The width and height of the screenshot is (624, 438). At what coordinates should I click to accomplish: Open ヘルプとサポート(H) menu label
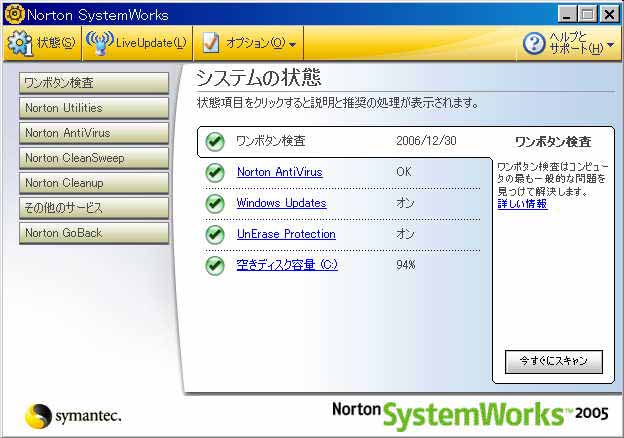click(576, 43)
